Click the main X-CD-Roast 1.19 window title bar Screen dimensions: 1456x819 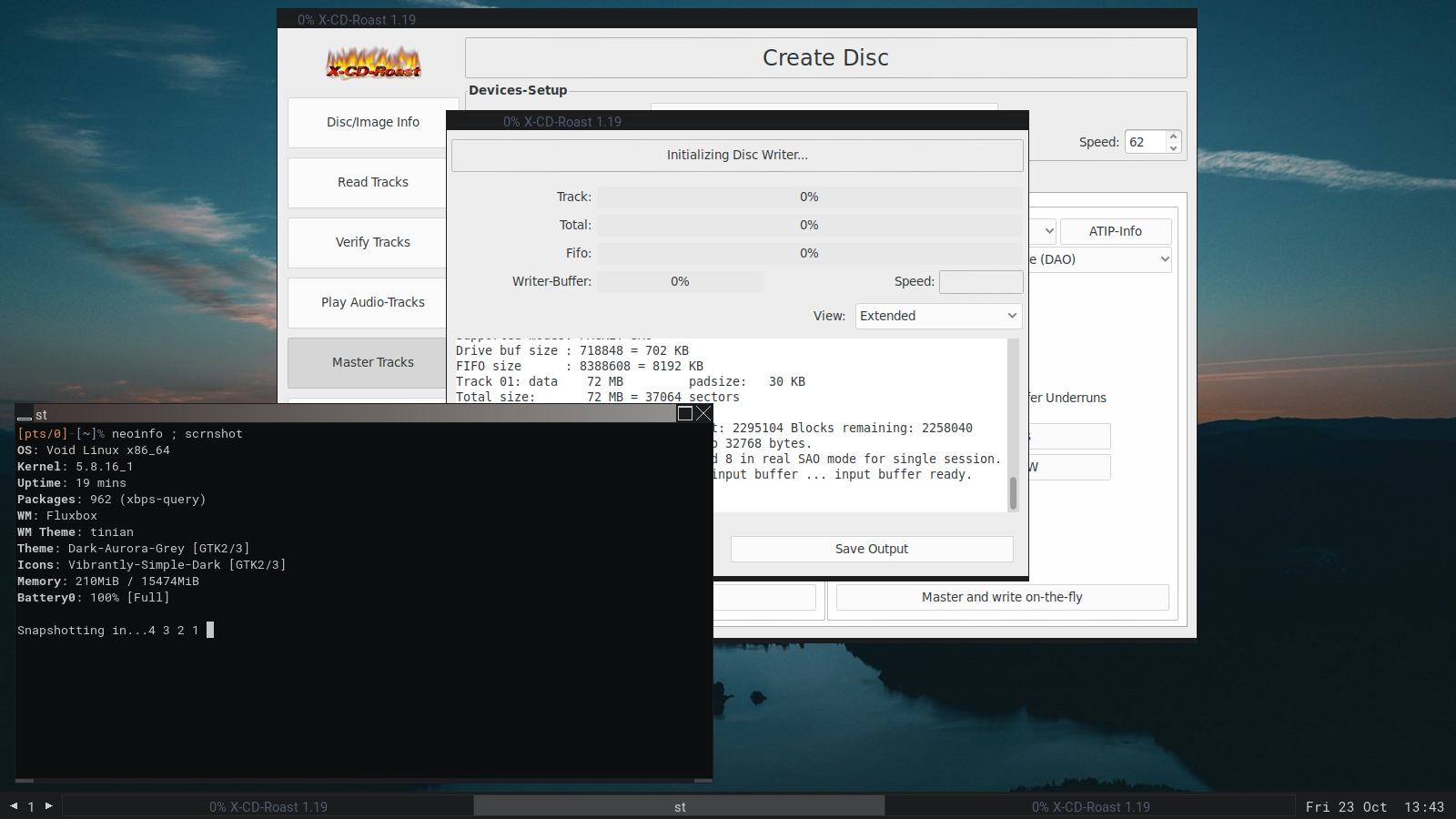737,19
